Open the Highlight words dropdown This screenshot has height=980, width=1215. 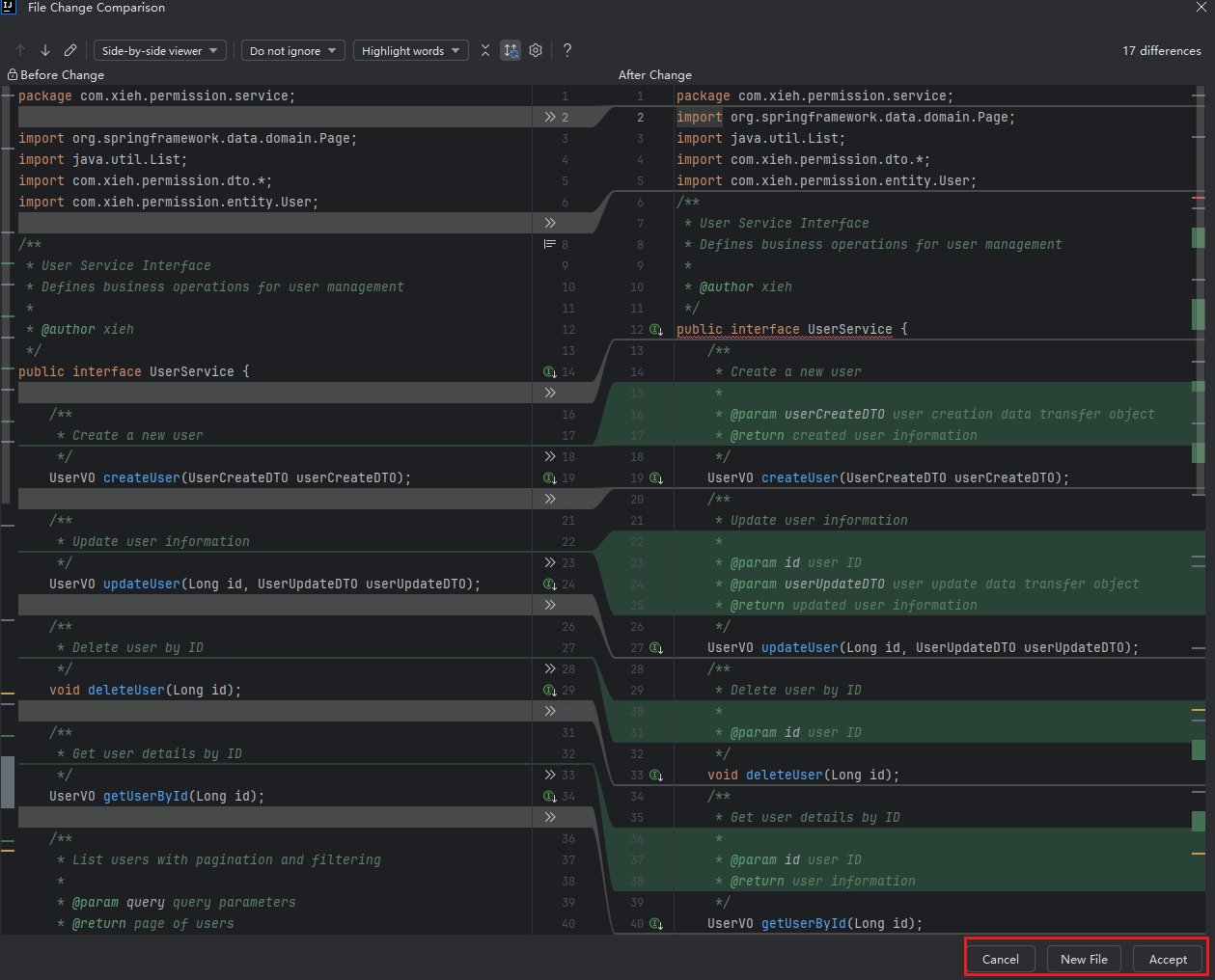tap(410, 50)
